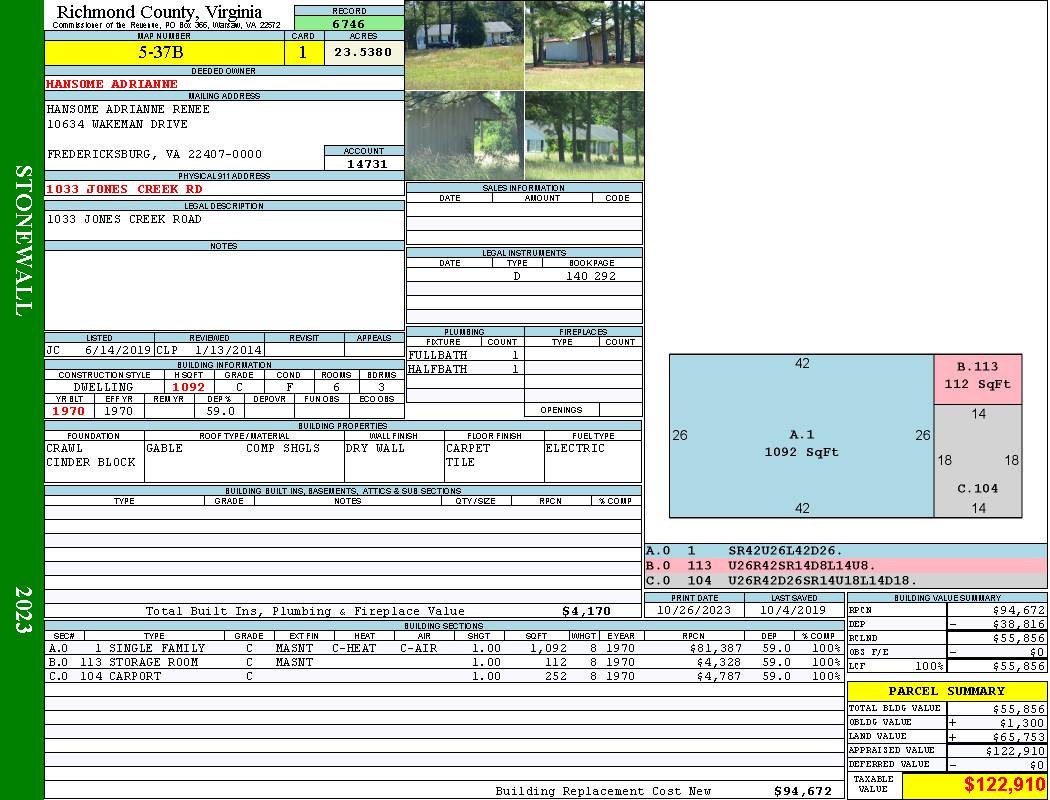Screen dimensions: 1050x800
Task: Open the top-right property photo
Action: coord(584,45)
